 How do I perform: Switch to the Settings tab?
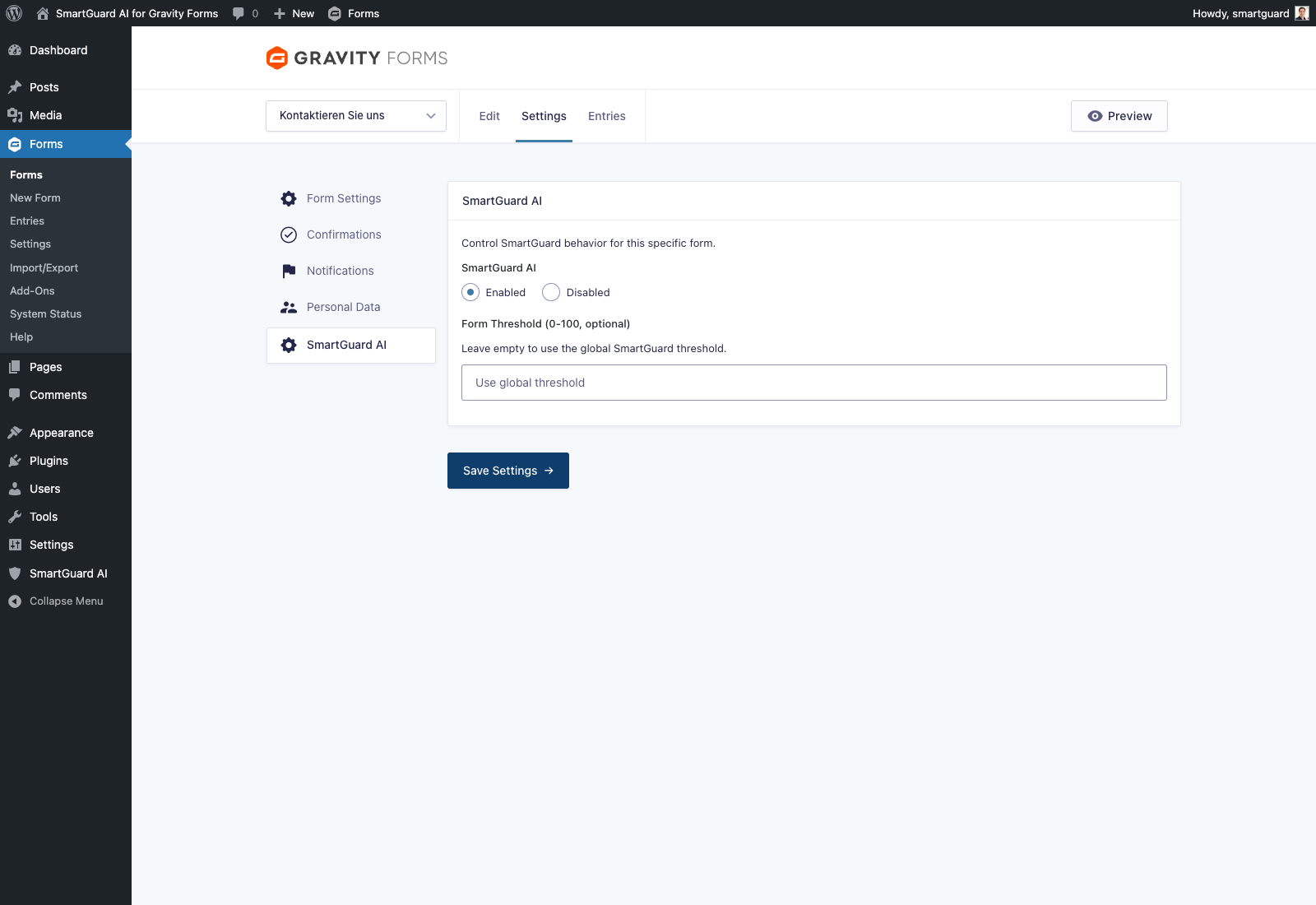tap(544, 116)
